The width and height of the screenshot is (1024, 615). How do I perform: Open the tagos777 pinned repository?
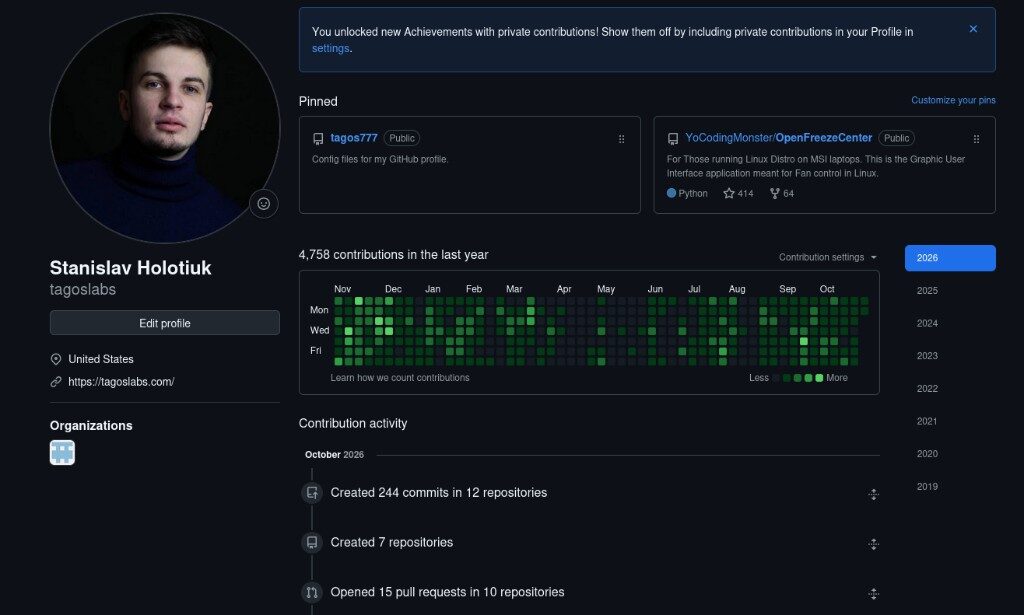[353, 138]
